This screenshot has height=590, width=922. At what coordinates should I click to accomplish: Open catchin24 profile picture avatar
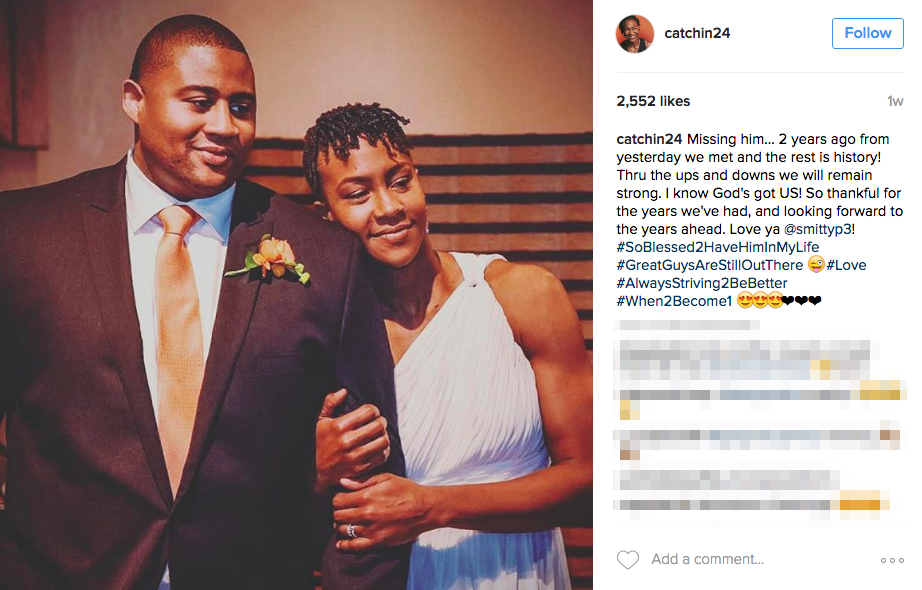point(634,34)
